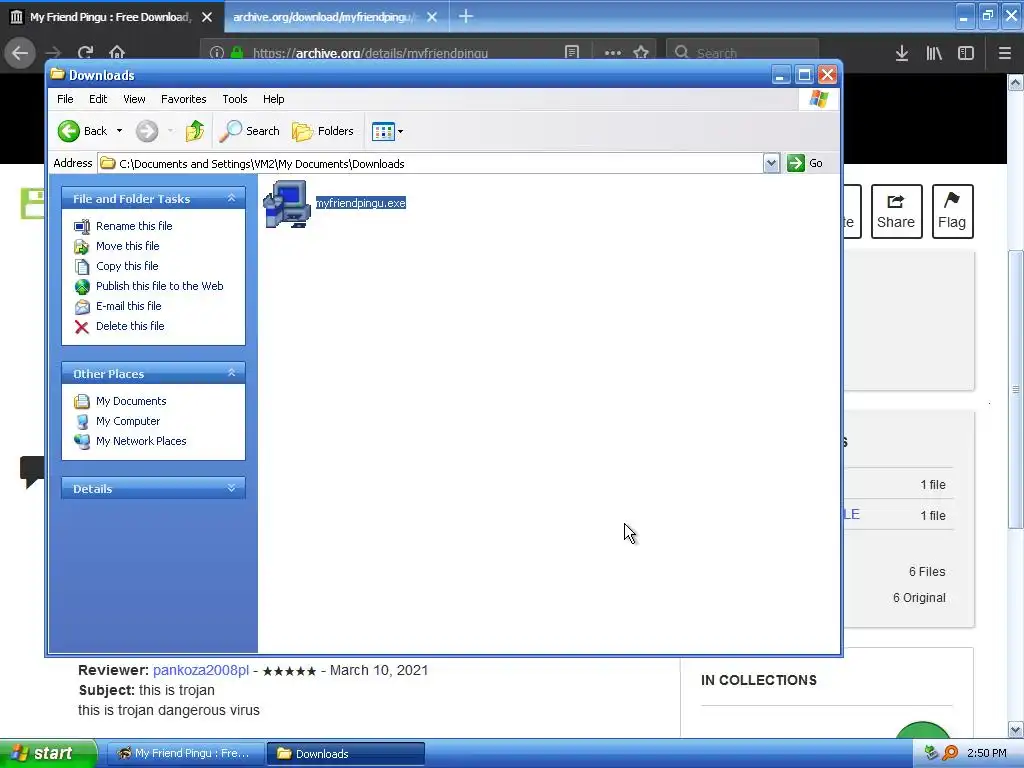
Task: Open the File menu
Action: click(x=65, y=99)
